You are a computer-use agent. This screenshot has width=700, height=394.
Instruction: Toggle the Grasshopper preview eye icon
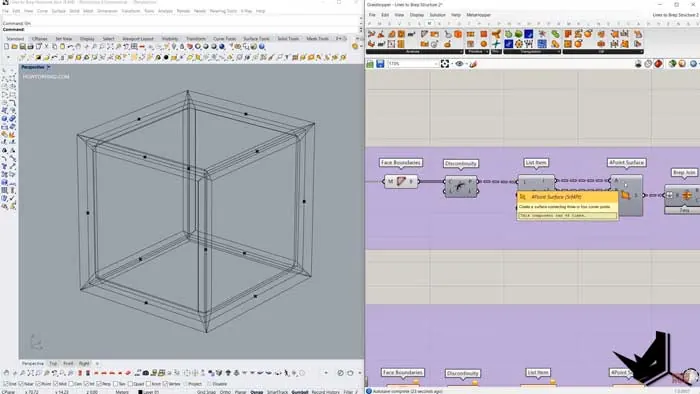(x=459, y=64)
